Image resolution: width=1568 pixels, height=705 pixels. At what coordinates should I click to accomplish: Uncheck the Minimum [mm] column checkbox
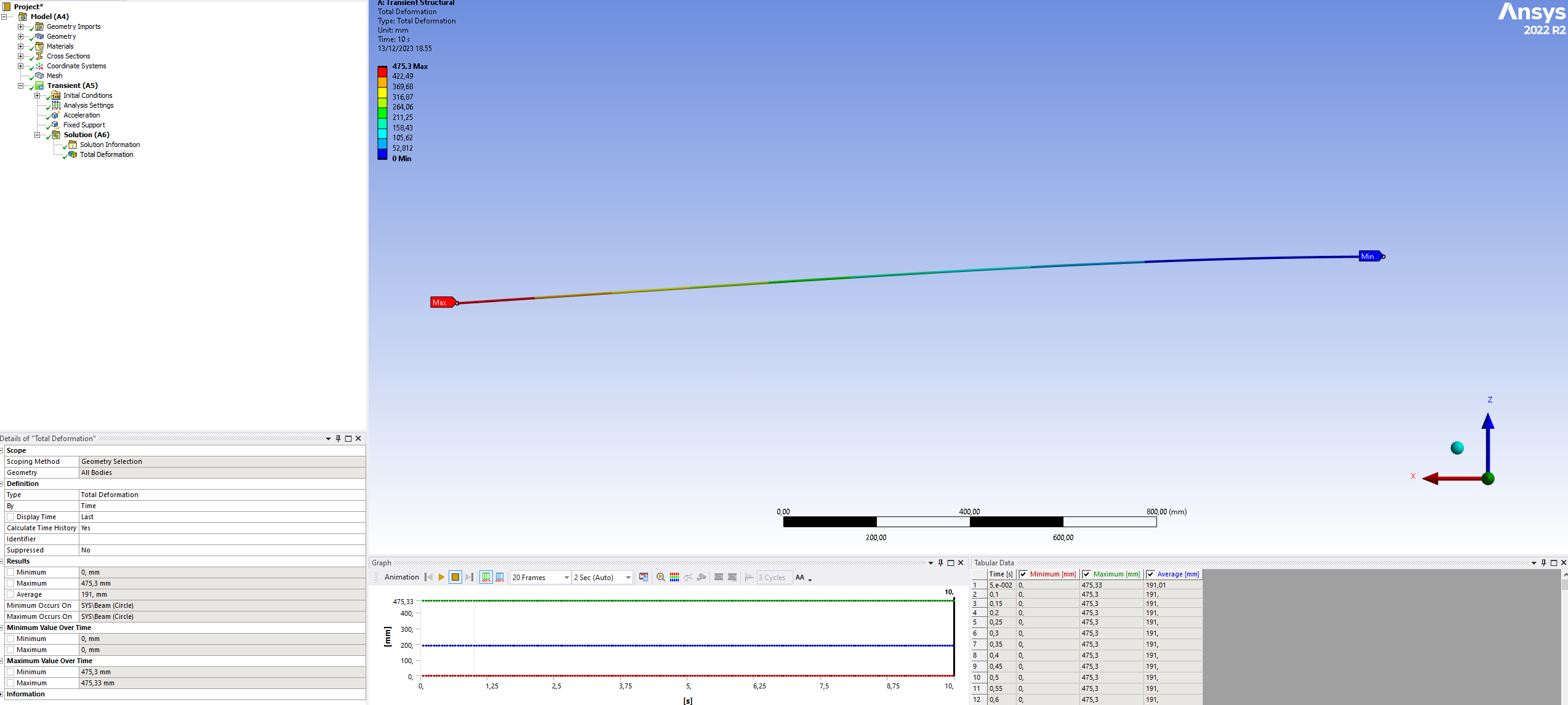[x=1023, y=574]
